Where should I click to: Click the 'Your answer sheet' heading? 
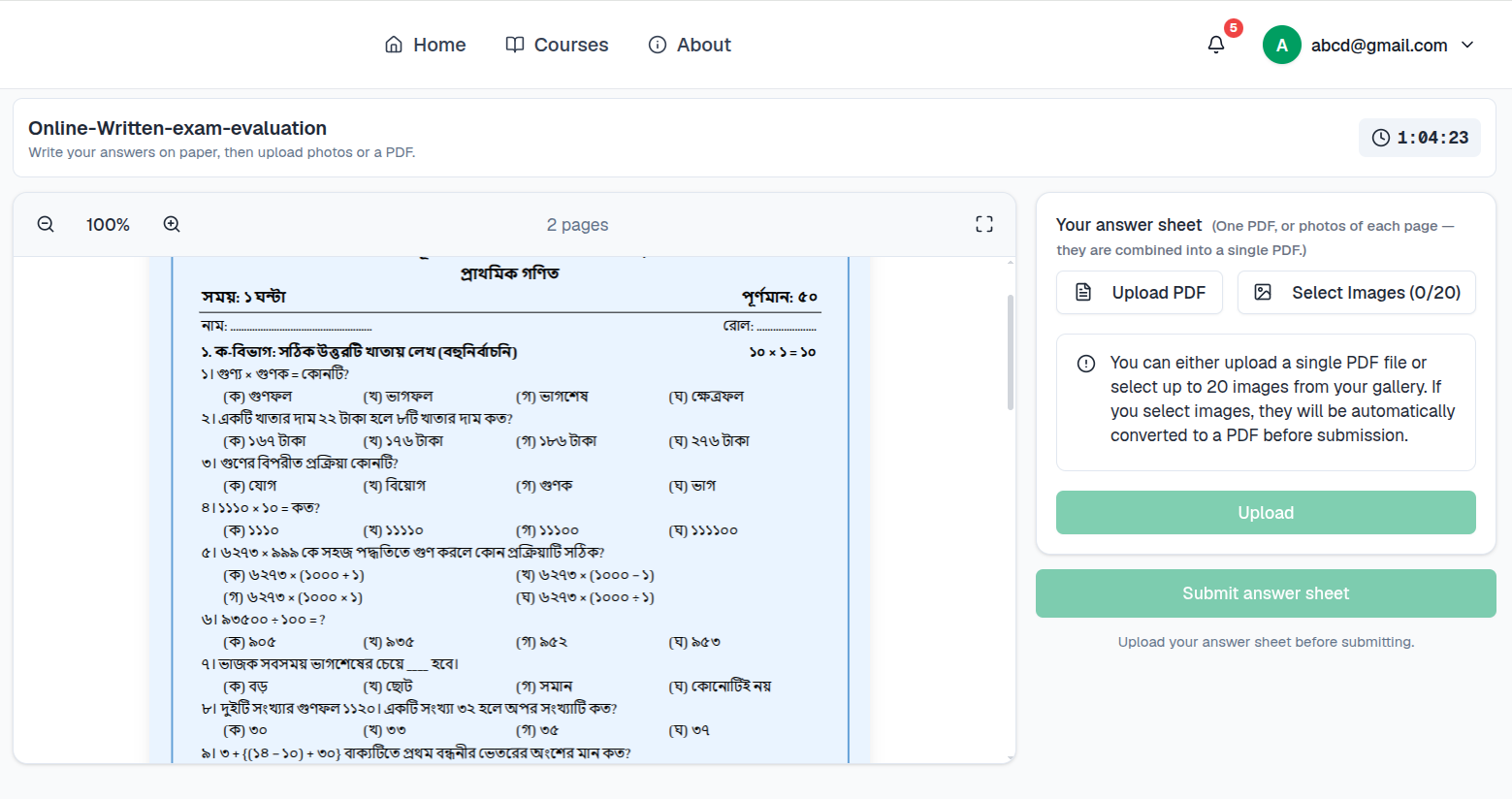click(x=1129, y=225)
